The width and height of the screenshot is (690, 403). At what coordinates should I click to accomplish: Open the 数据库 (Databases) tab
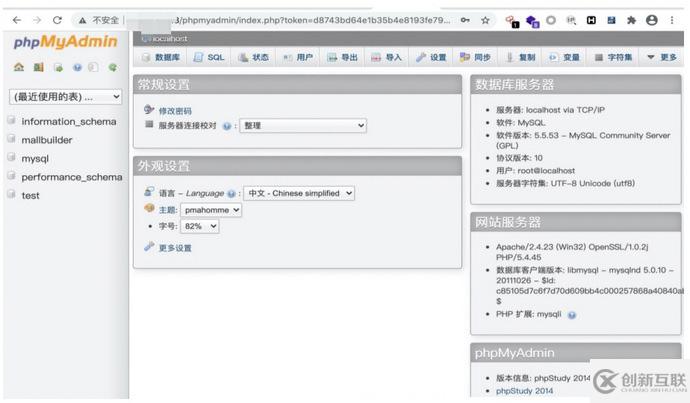pos(161,57)
